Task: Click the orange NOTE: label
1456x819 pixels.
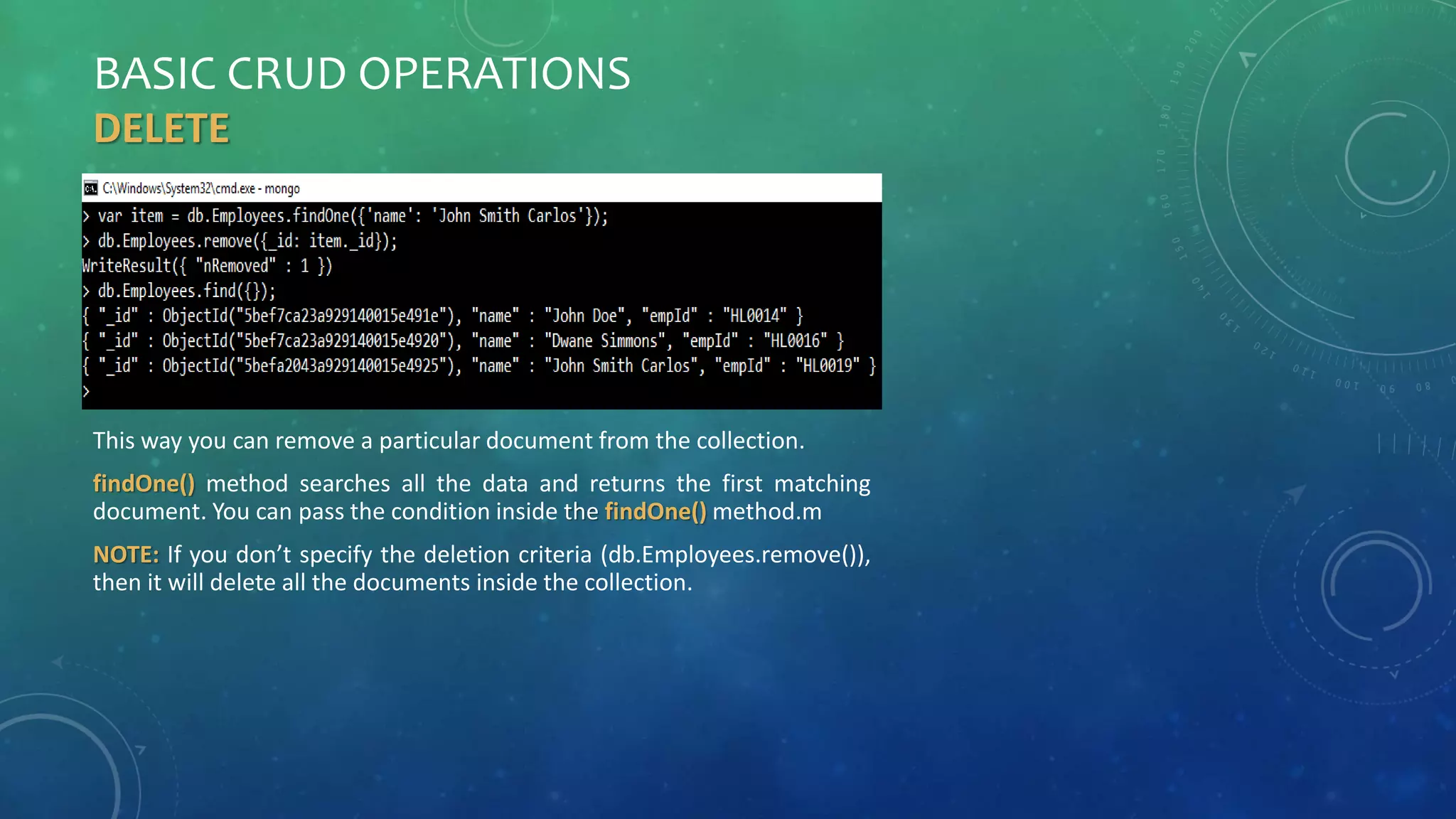Action: (x=126, y=555)
